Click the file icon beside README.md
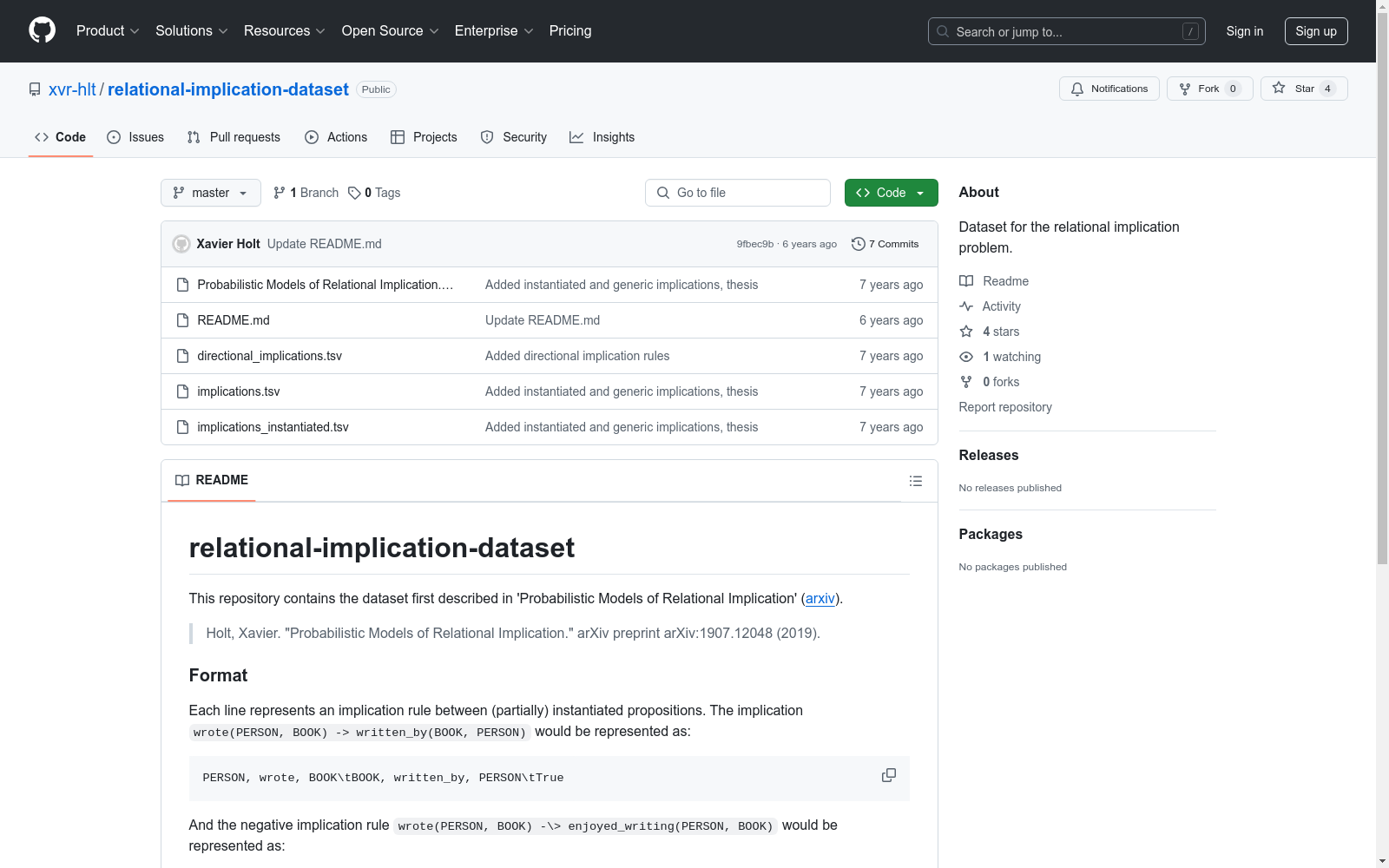This screenshot has width=1389, height=868. coord(182,320)
